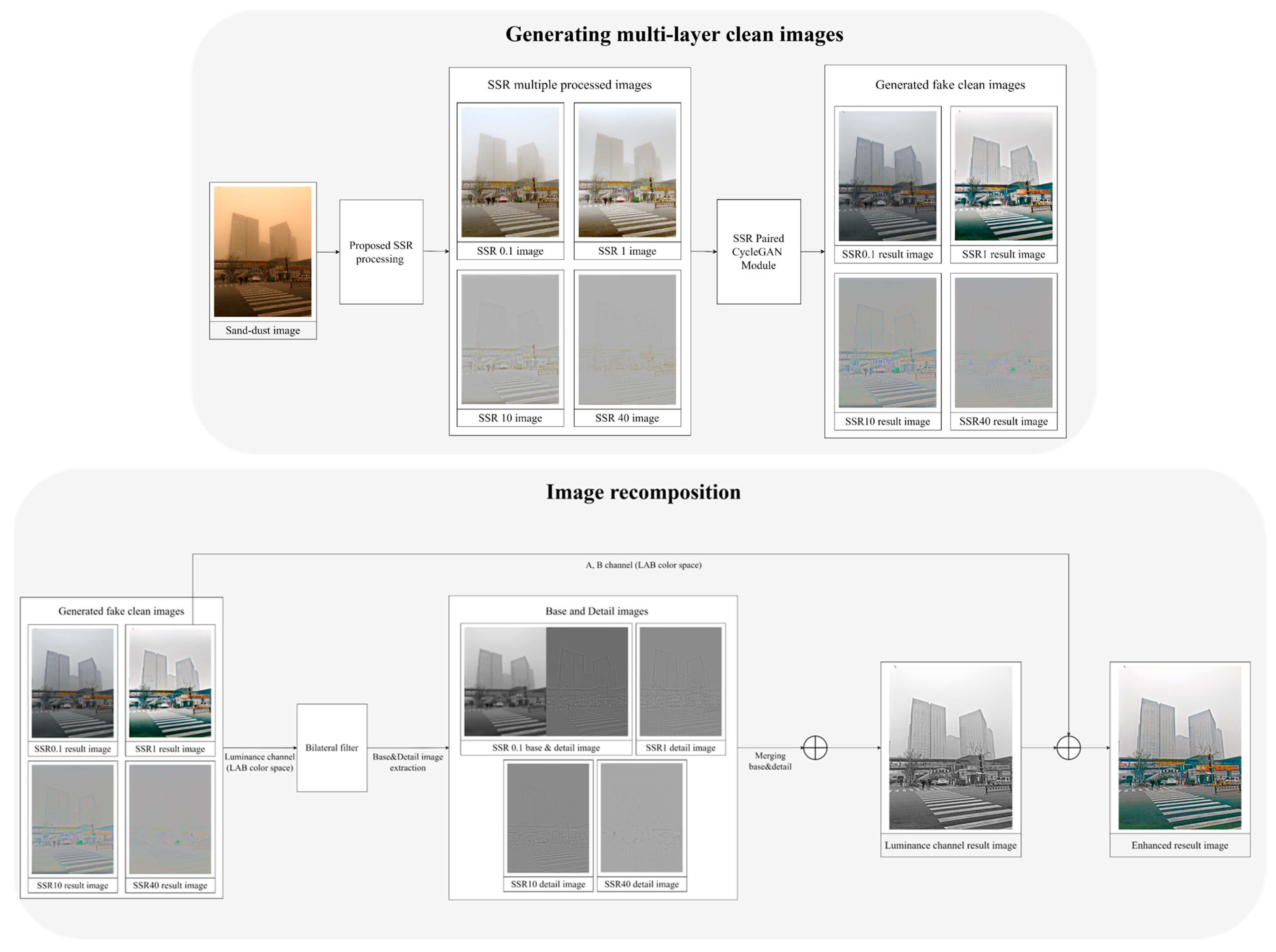Screen dimensions: 1276x952
Task: Click the Merging base&detail plus symbol
Action: click(815, 748)
